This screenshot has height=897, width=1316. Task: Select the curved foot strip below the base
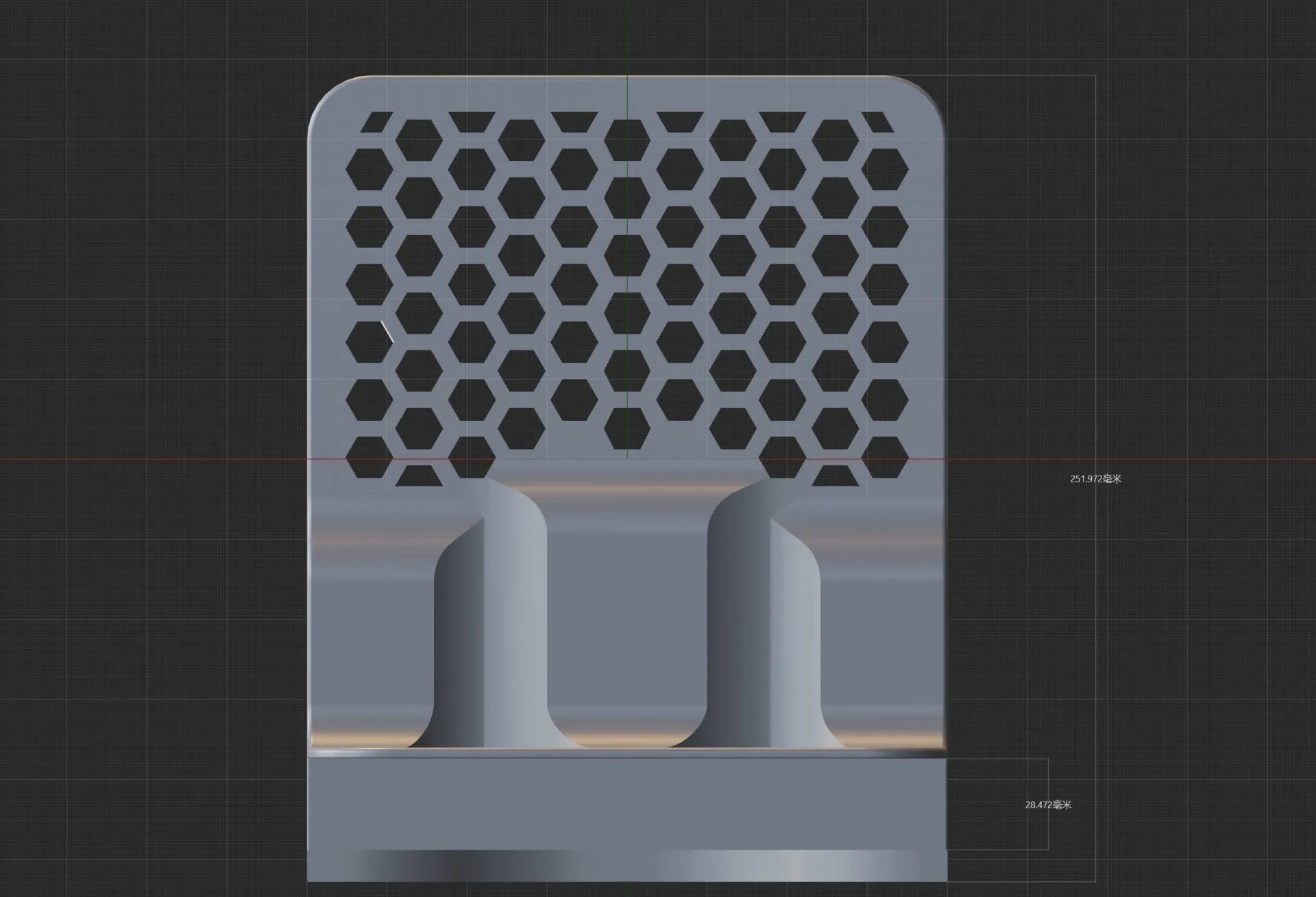pos(627,865)
